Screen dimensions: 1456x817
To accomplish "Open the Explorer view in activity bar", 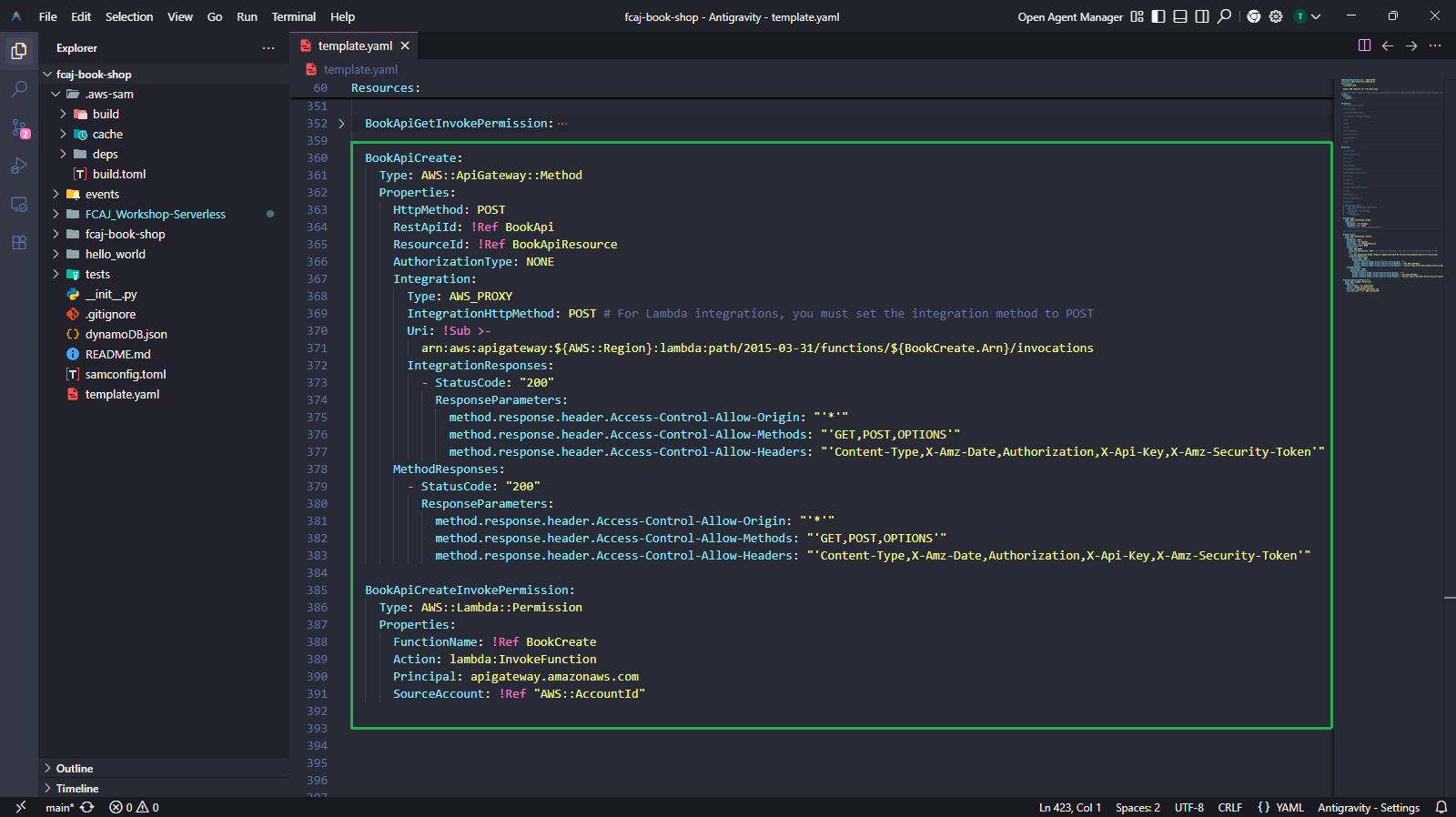I will [x=19, y=51].
